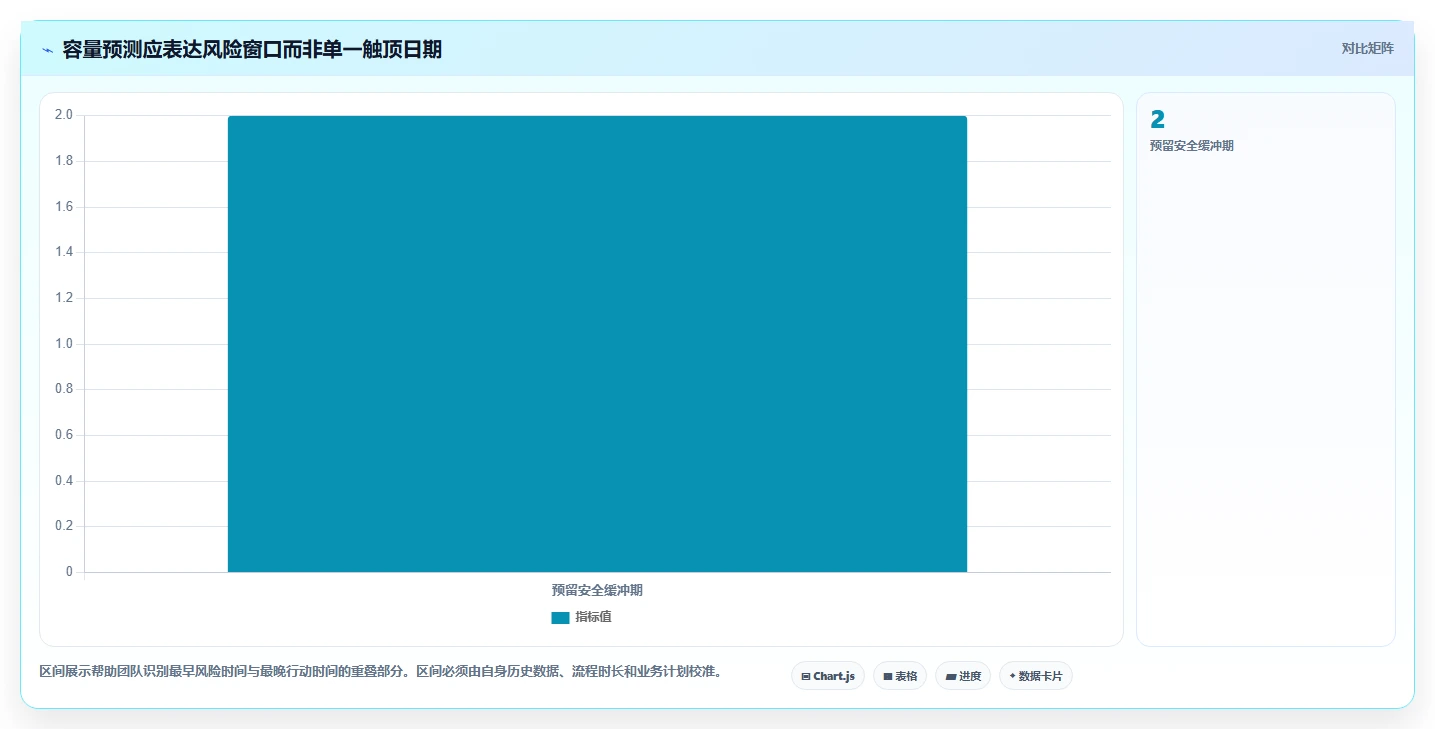The height and width of the screenshot is (729, 1435).
Task: Click the large number 2 in the data card
Action: pyautogui.click(x=1158, y=120)
